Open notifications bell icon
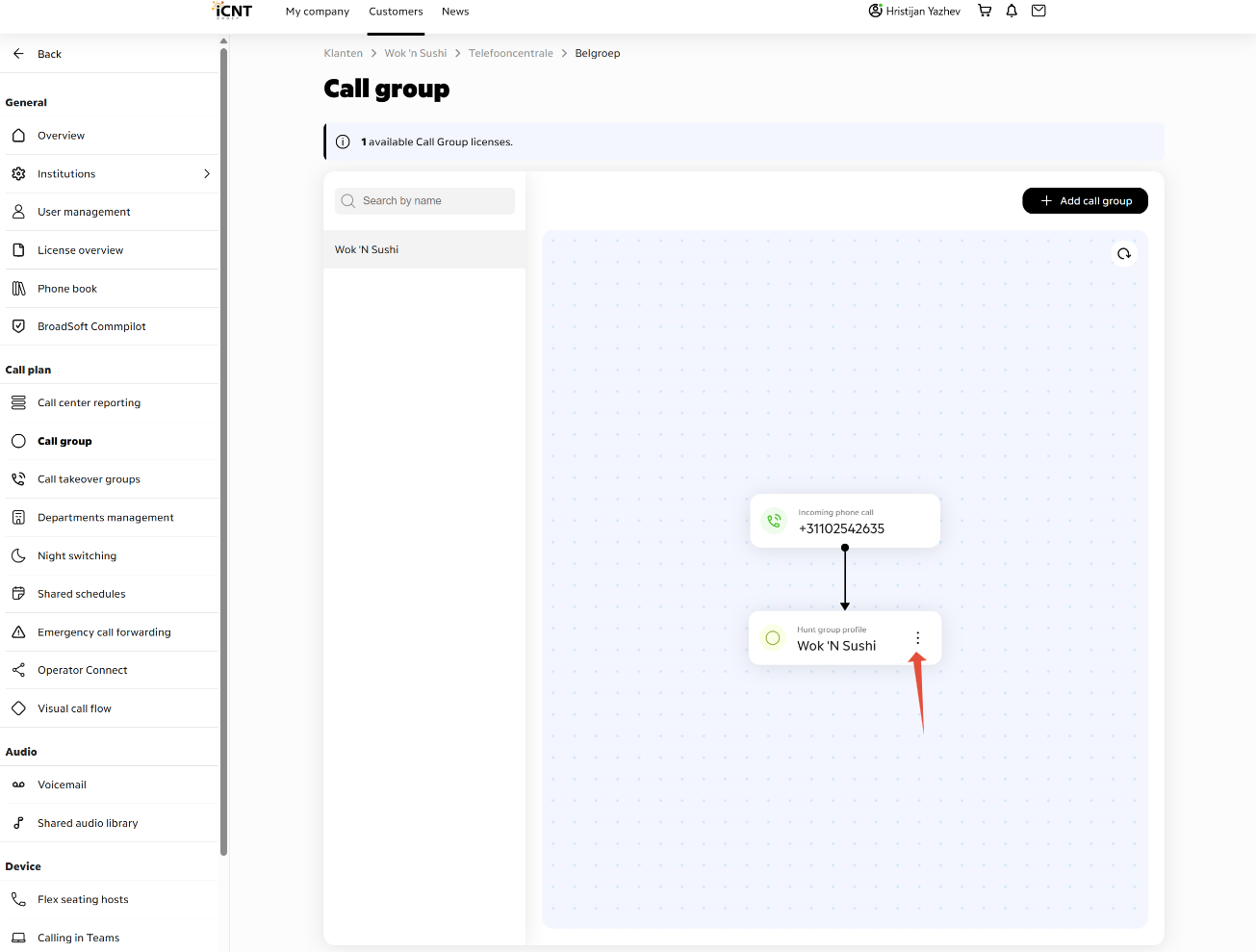The width and height of the screenshot is (1256, 952). (x=1012, y=11)
